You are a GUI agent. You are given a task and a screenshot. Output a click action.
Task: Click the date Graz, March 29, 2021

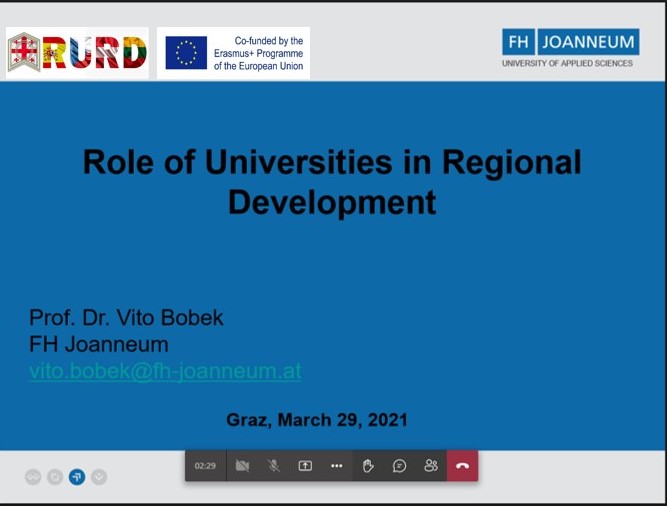317,420
